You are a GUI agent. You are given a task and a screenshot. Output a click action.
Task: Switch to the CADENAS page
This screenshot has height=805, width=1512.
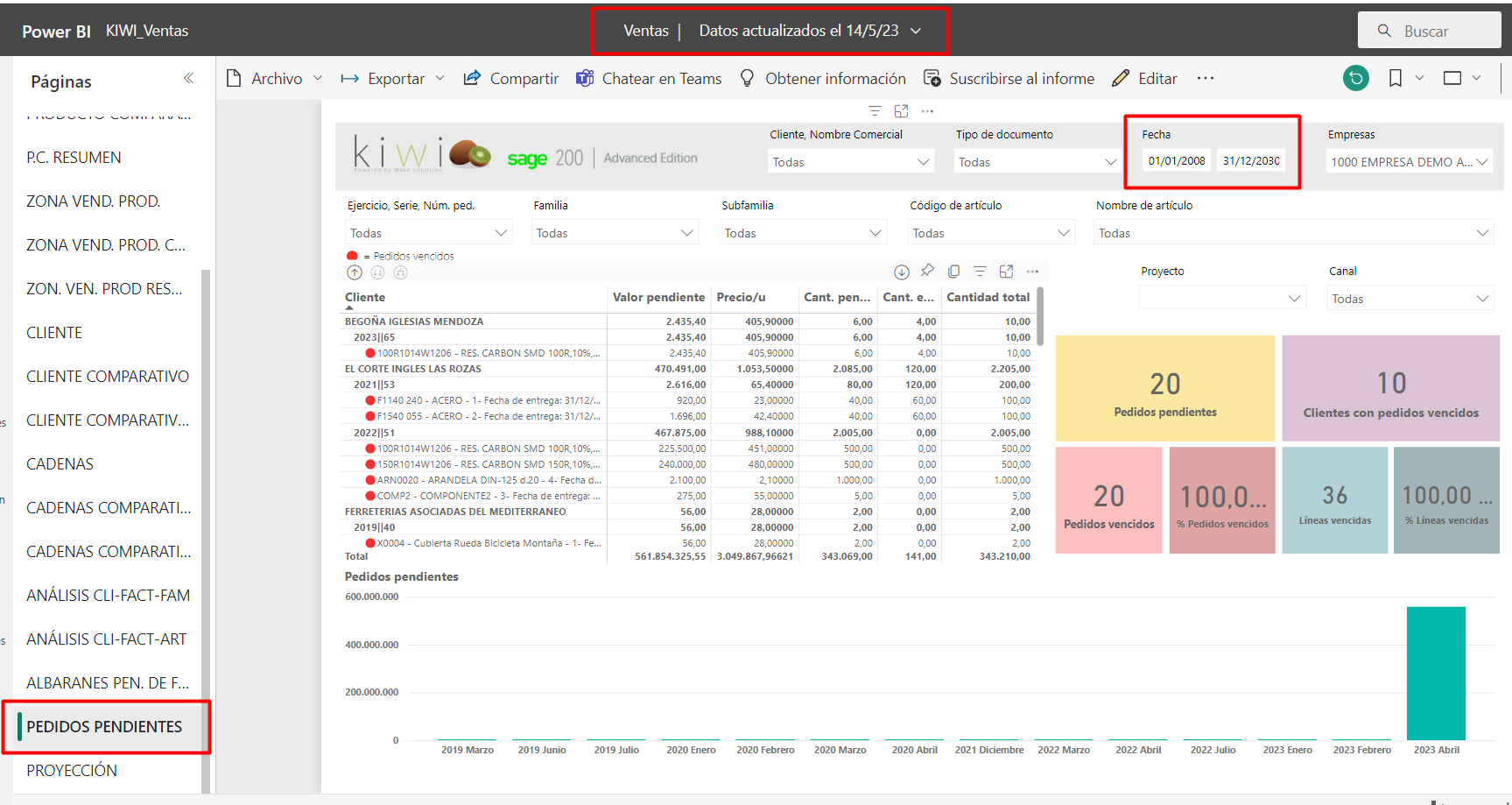[x=60, y=464]
